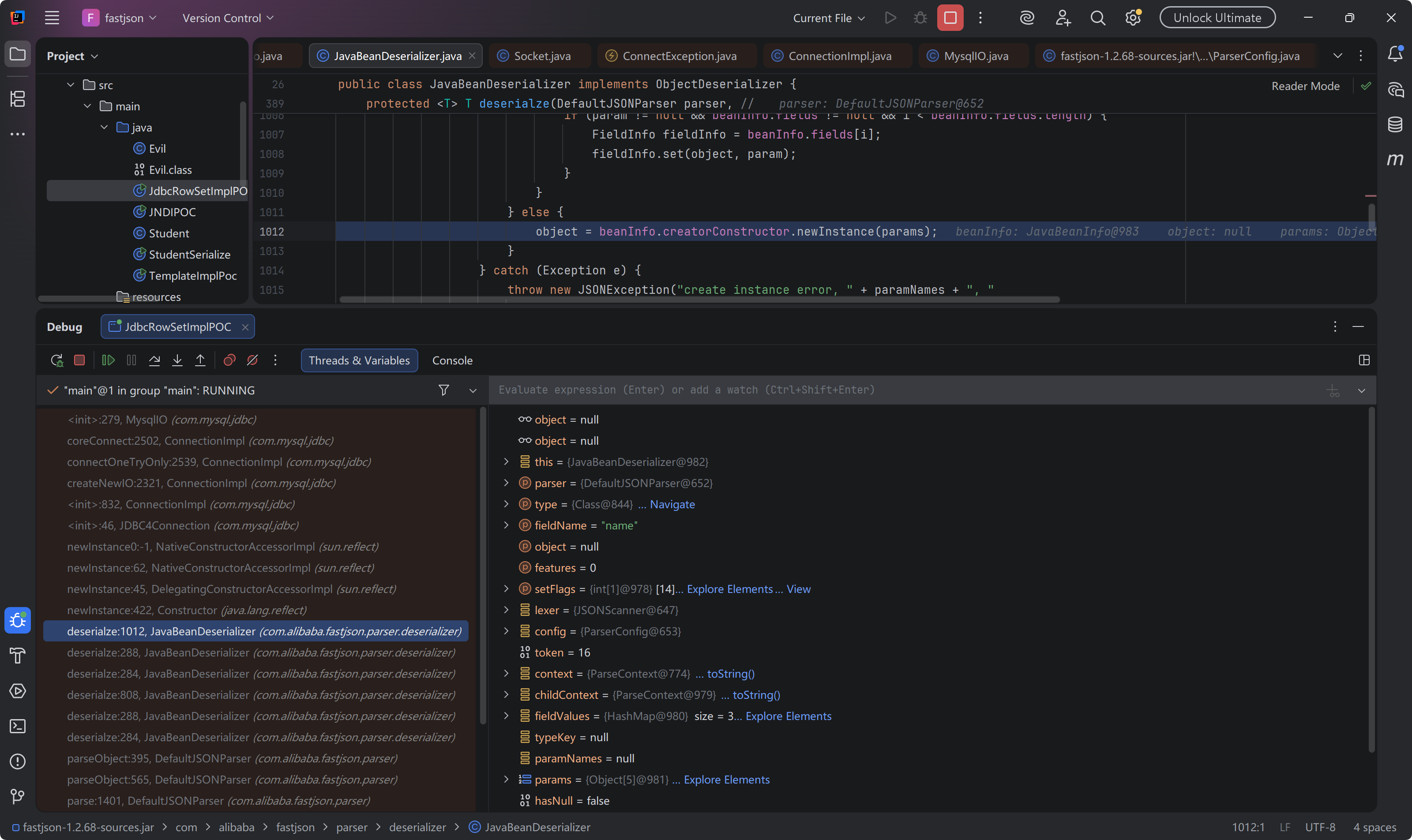
Task: Stop the debug session in Debug toolbar
Action: coord(79,360)
